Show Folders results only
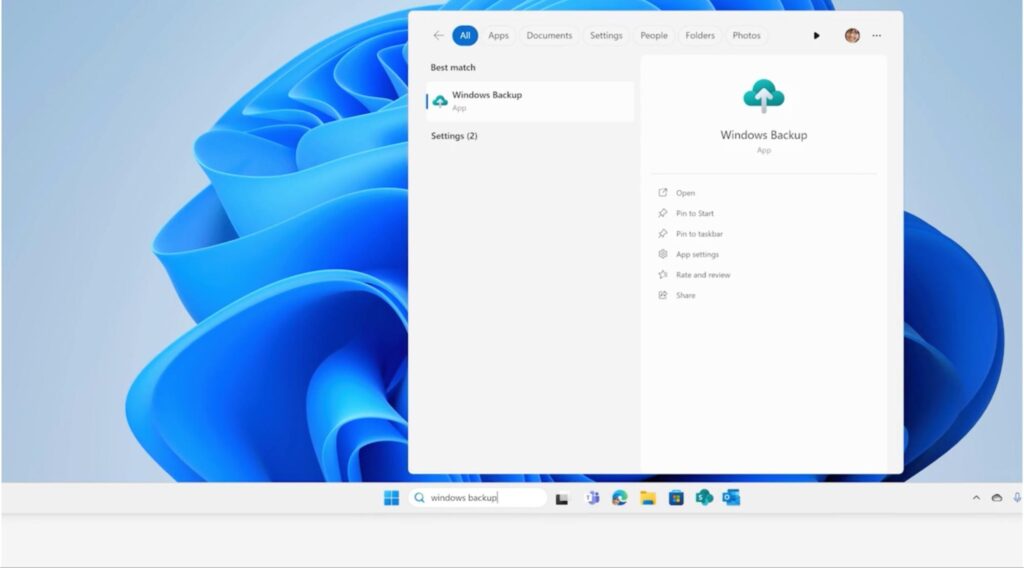This screenshot has width=1024, height=568. pos(700,36)
